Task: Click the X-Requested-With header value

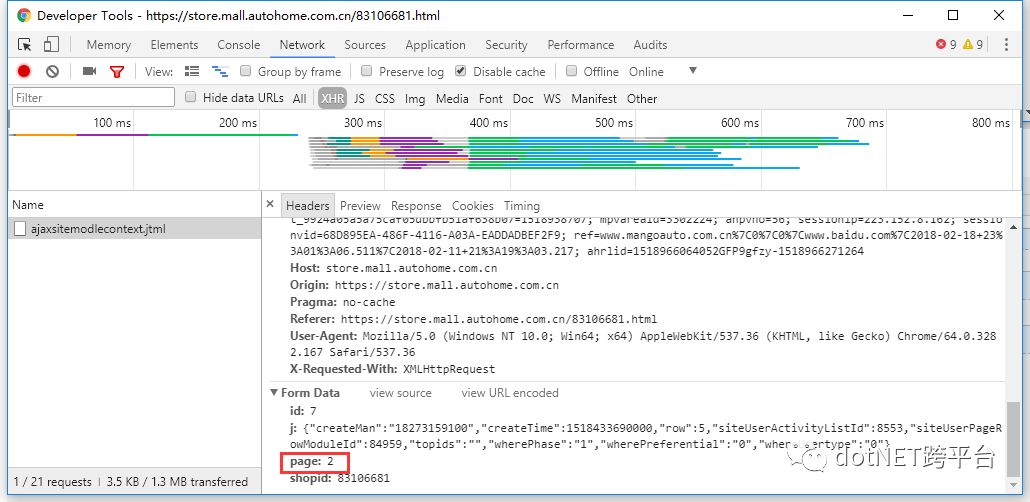Action: [x=449, y=369]
